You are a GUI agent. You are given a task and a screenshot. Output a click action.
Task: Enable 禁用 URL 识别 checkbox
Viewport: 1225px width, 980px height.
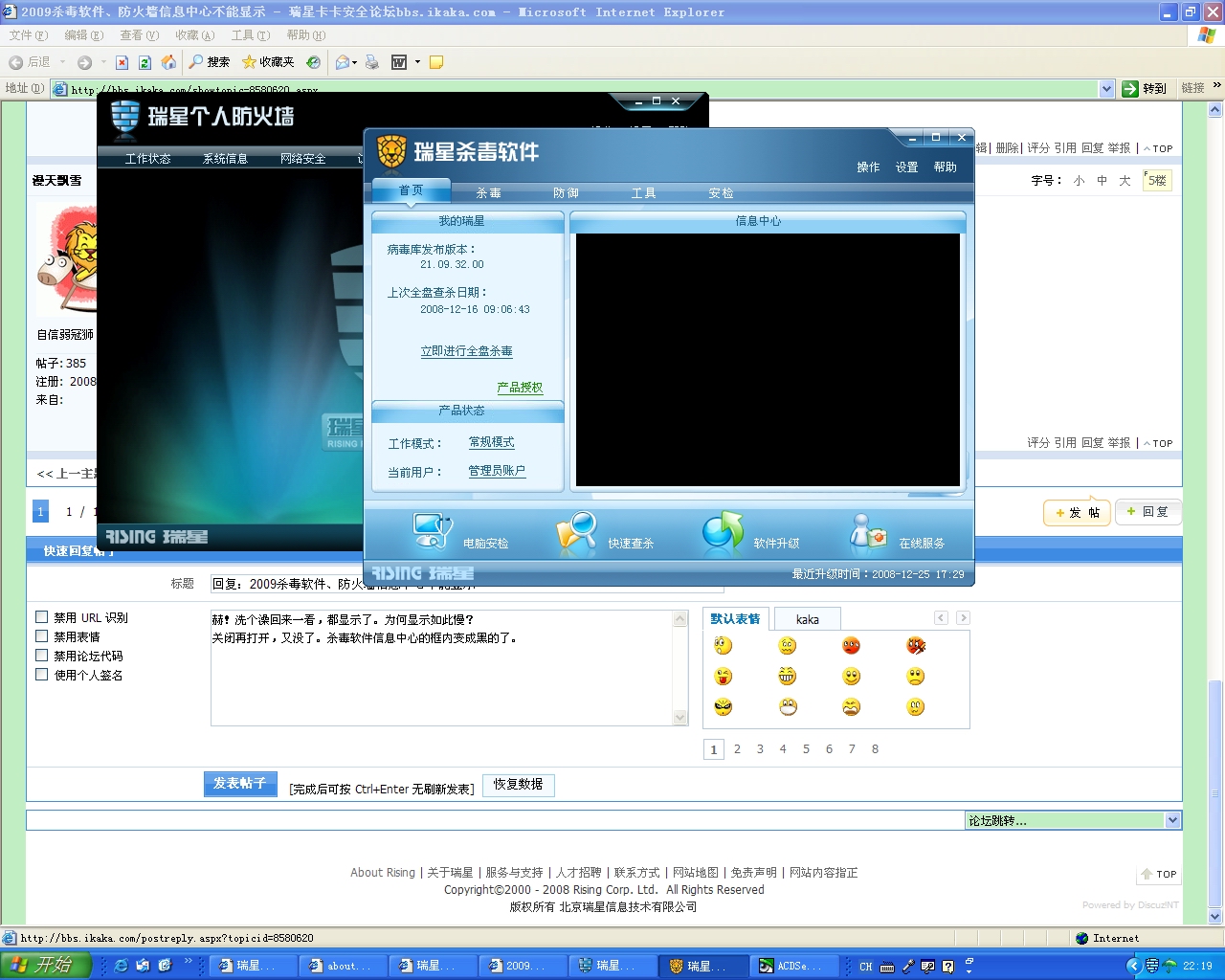[42, 617]
